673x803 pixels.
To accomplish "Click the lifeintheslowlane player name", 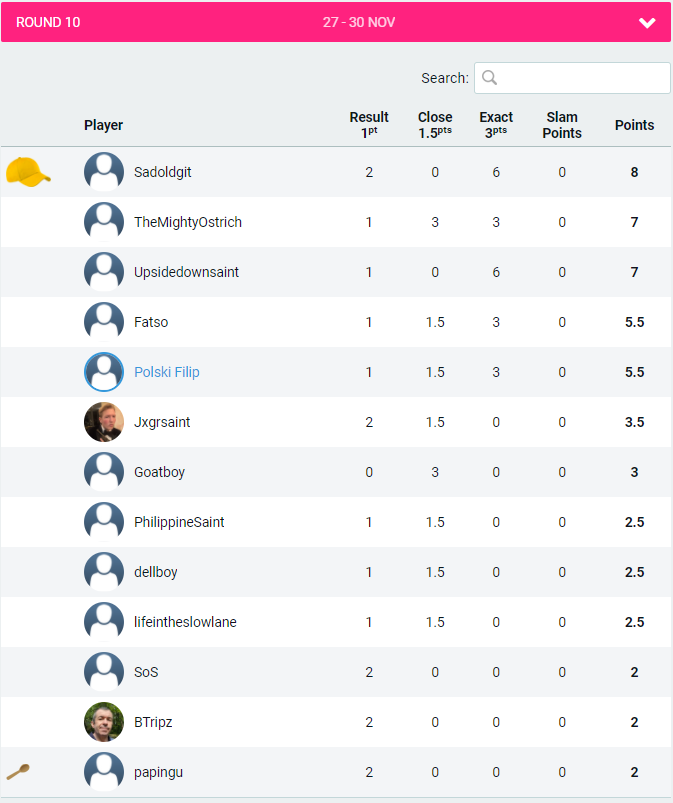I will coord(185,622).
